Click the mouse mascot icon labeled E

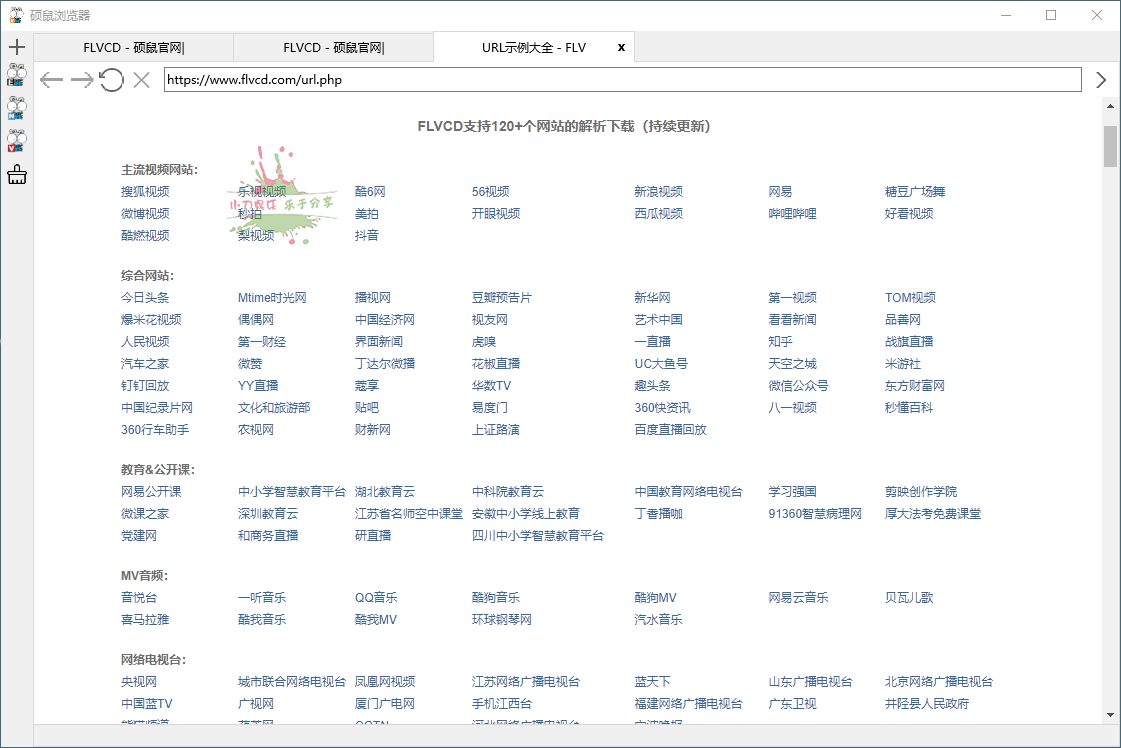[16, 76]
